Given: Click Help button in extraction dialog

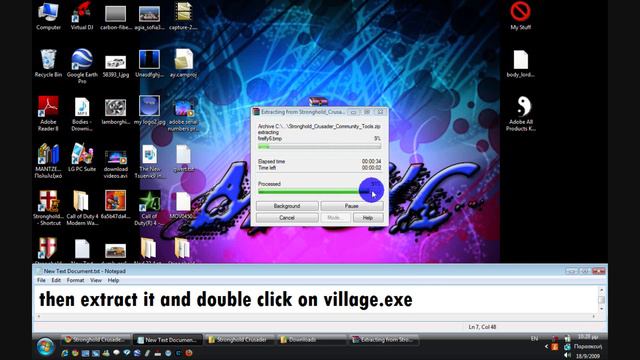Looking at the screenshot, I should tap(368, 218).
